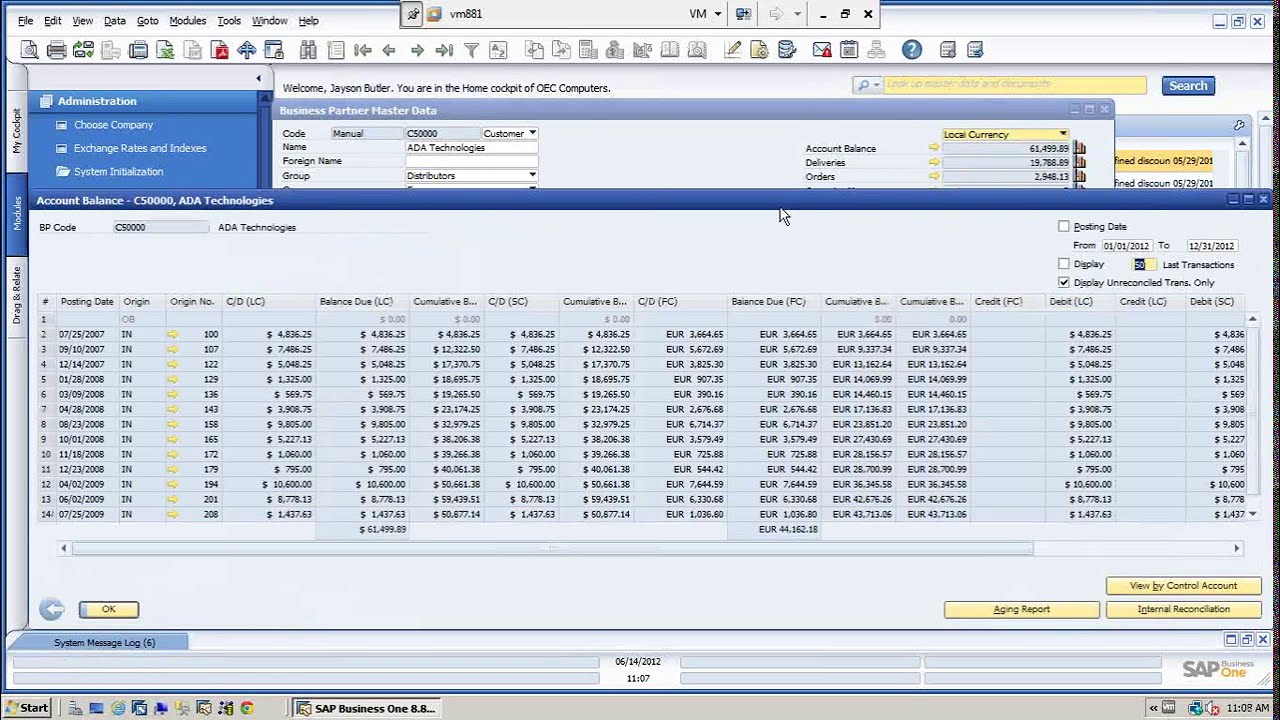Image resolution: width=1280 pixels, height=720 pixels.
Task: Expand System Initialization folder
Action: 118,171
